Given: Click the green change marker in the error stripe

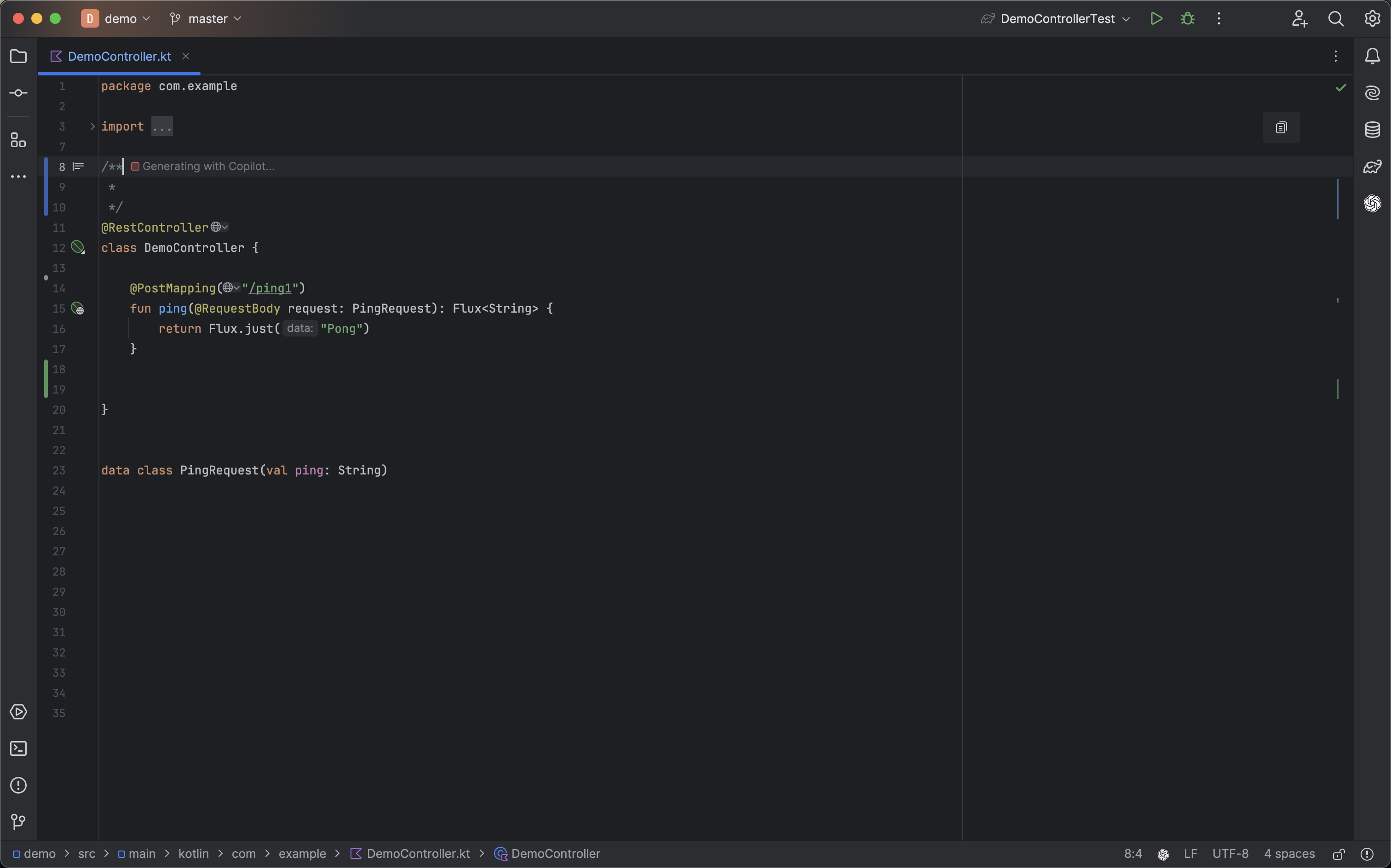Looking at the screenshot, I should click(x=1338, y=388).
